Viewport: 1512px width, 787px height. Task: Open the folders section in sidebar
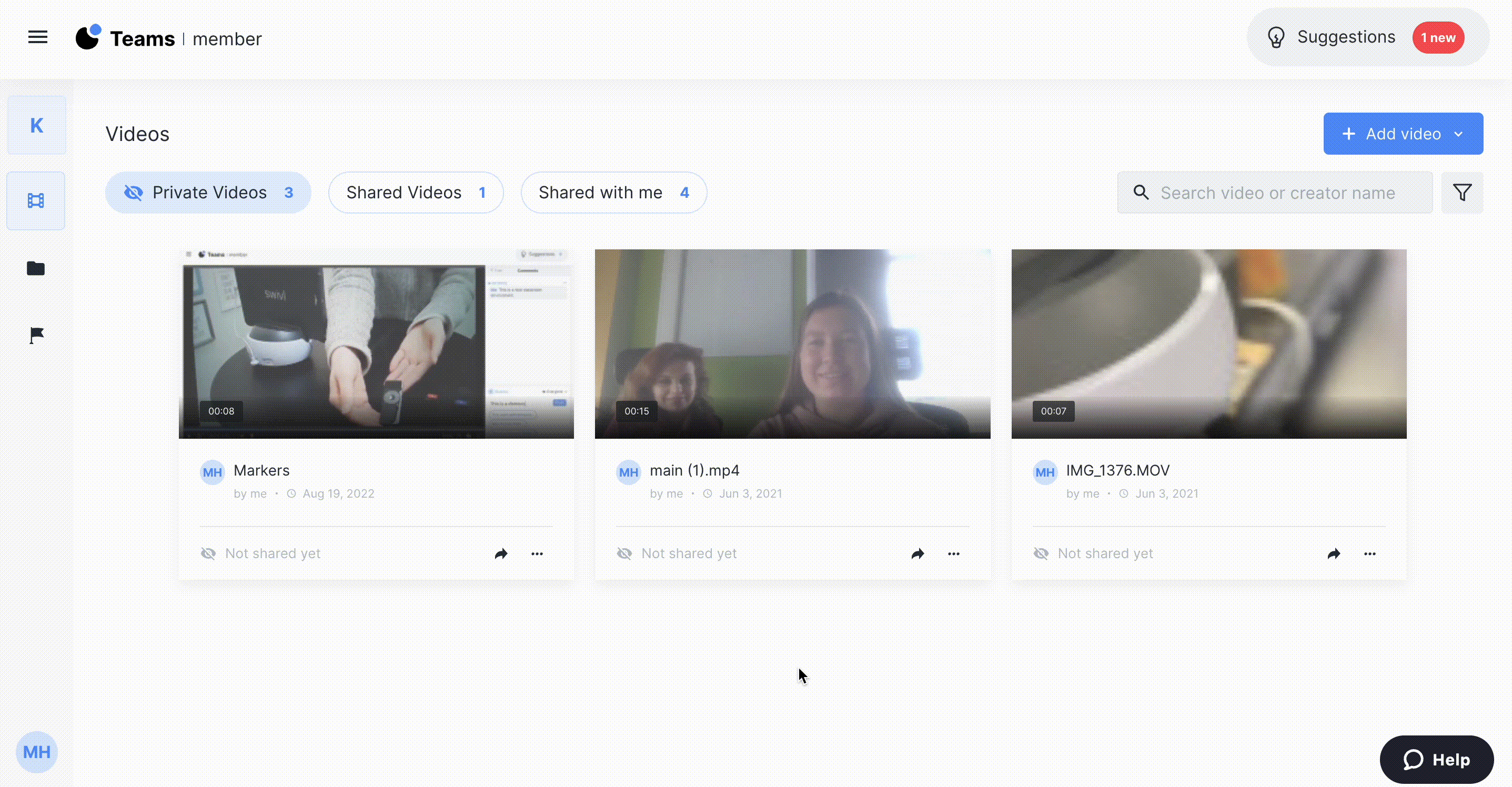(x=36, y=268)
